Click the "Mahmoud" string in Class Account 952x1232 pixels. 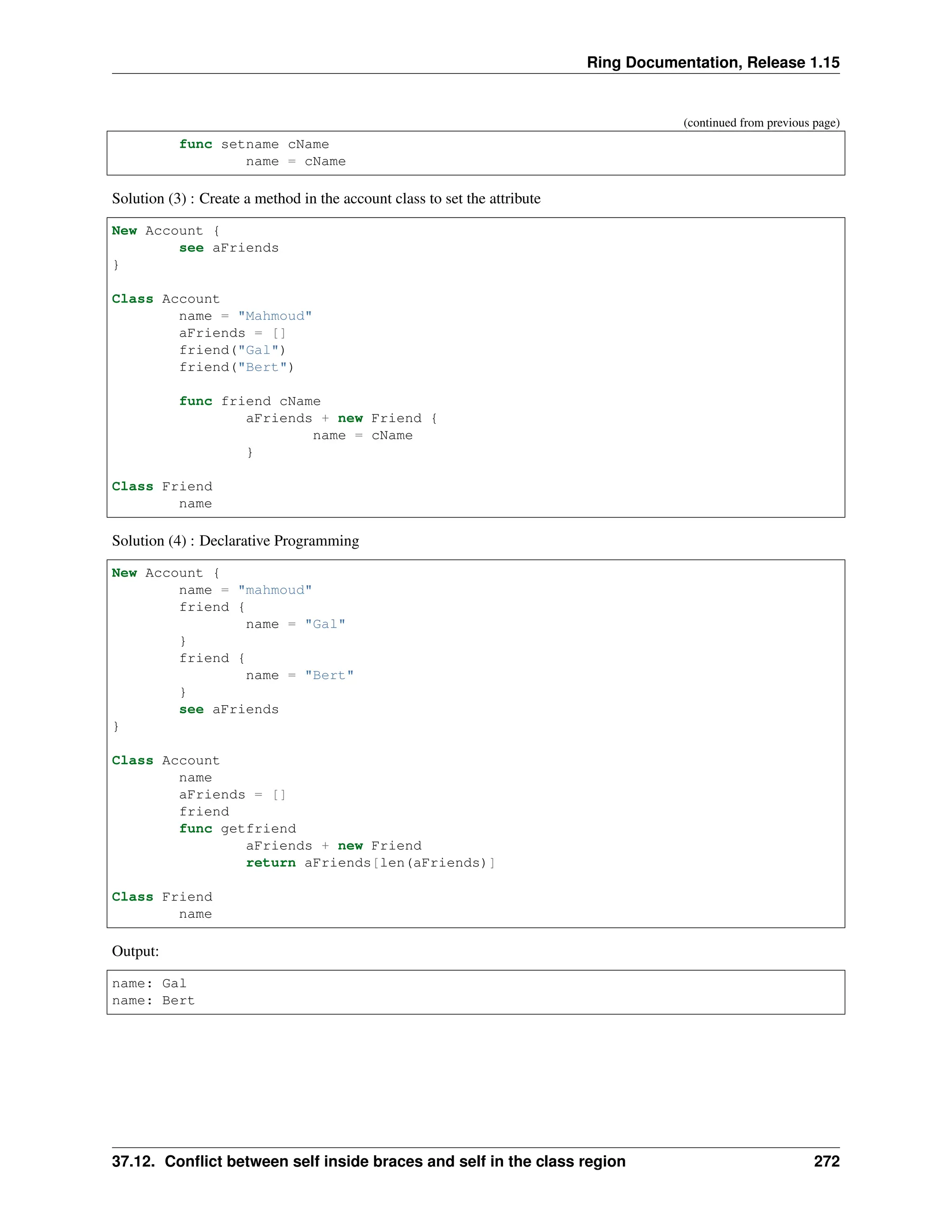coord(275,316)
